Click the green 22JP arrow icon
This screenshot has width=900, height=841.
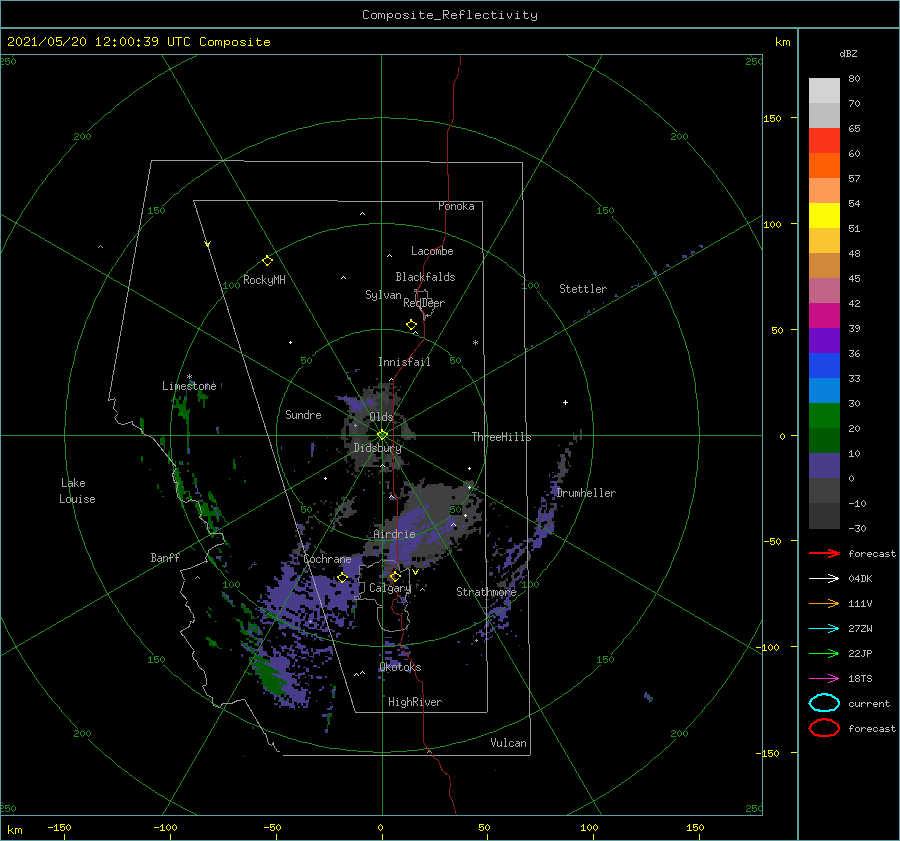tap(824, 653)
